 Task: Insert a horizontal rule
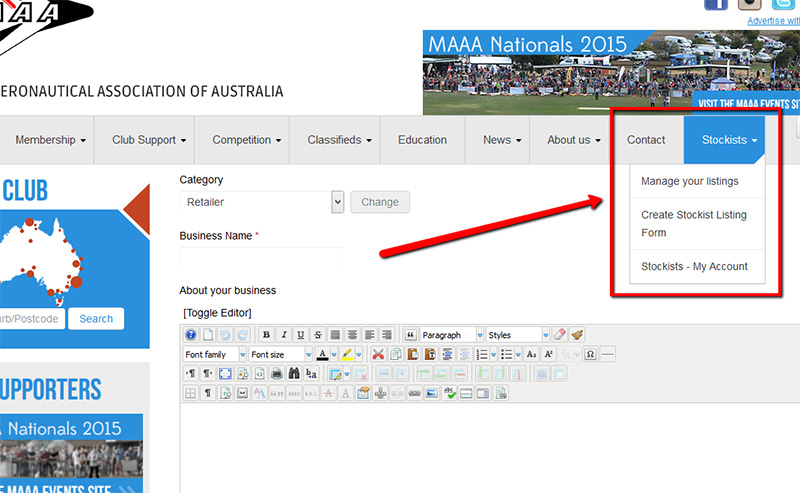[x=608, y=354]
